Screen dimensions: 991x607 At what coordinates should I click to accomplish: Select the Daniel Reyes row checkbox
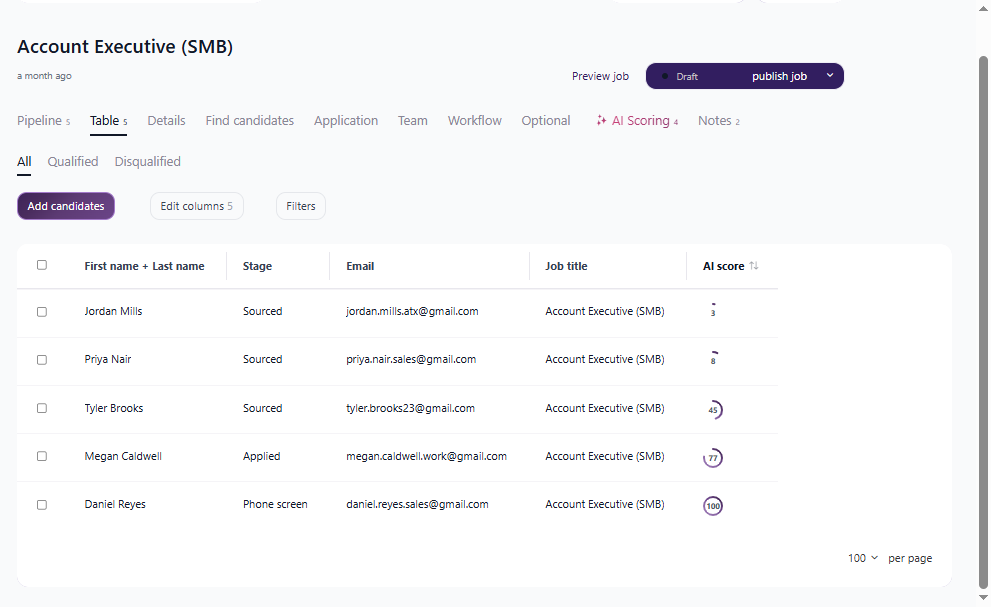point(42,505)
